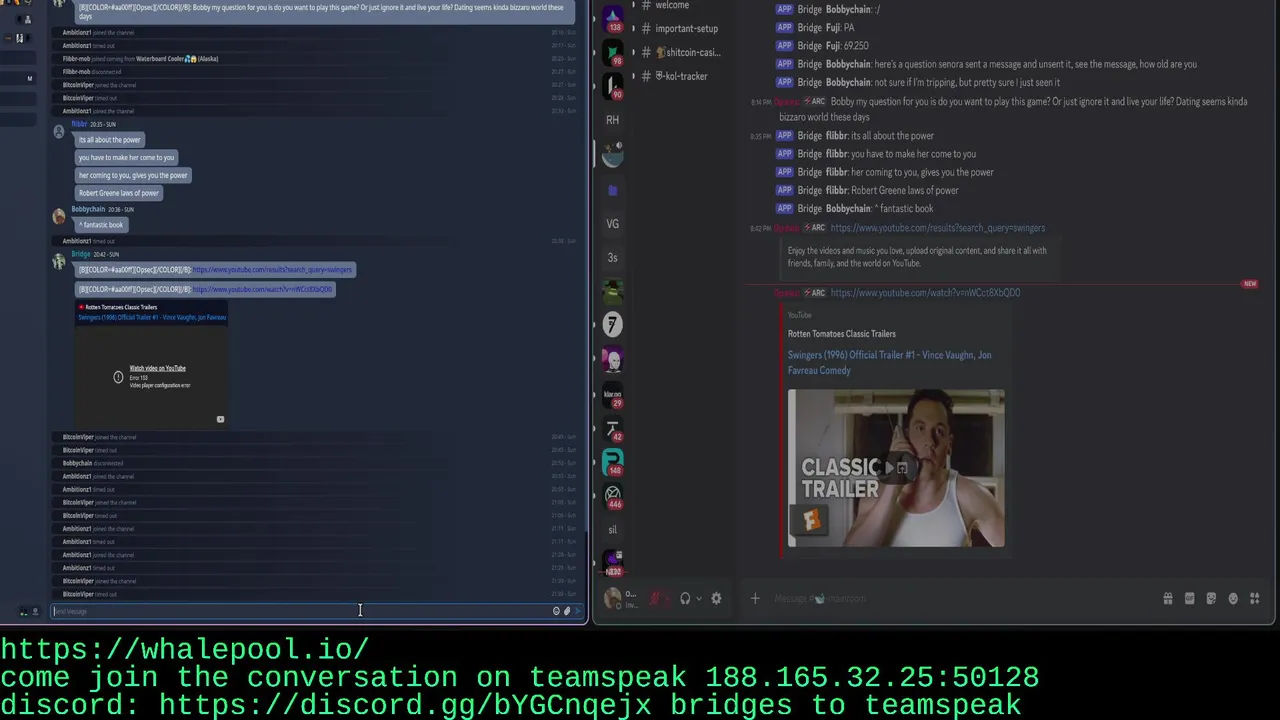Open the Discord server with 98 badge
The image size is (1280, 720).
612,53
